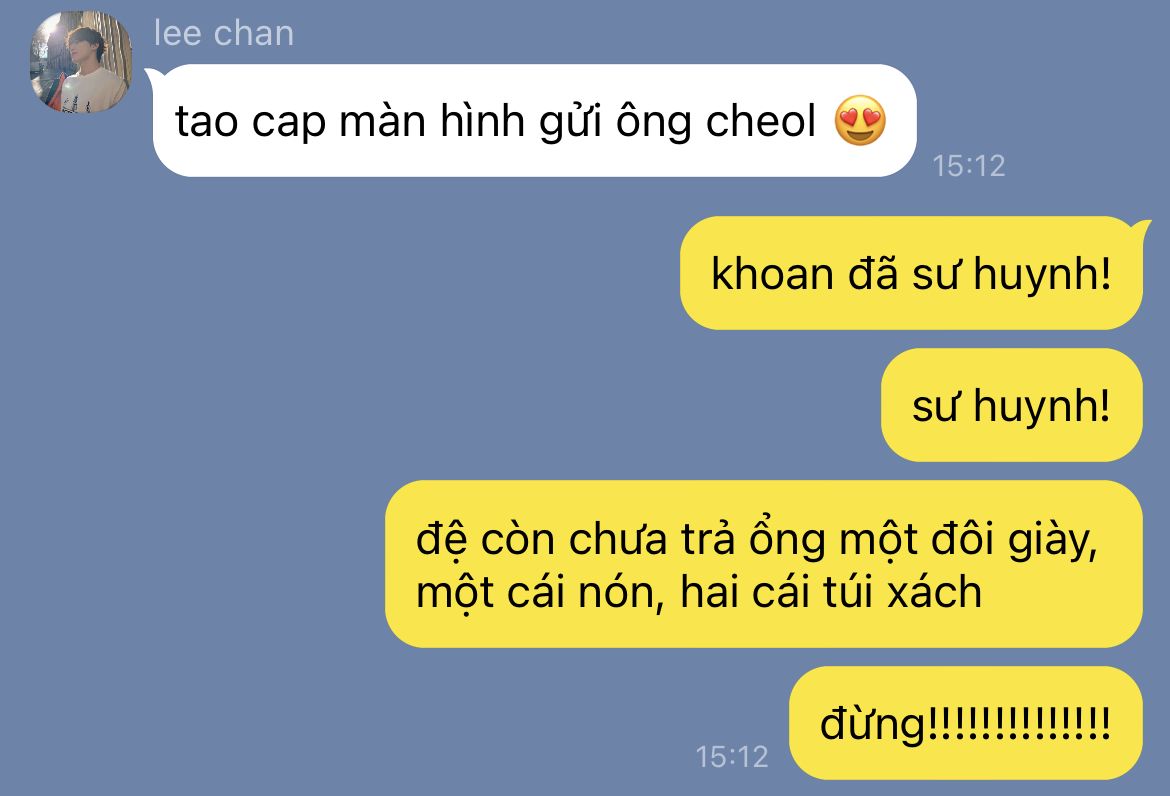The width and height of the screenshot is (1170, 796).
Task: Open lee chan's profile avatar photo
Action: point(81,62)
